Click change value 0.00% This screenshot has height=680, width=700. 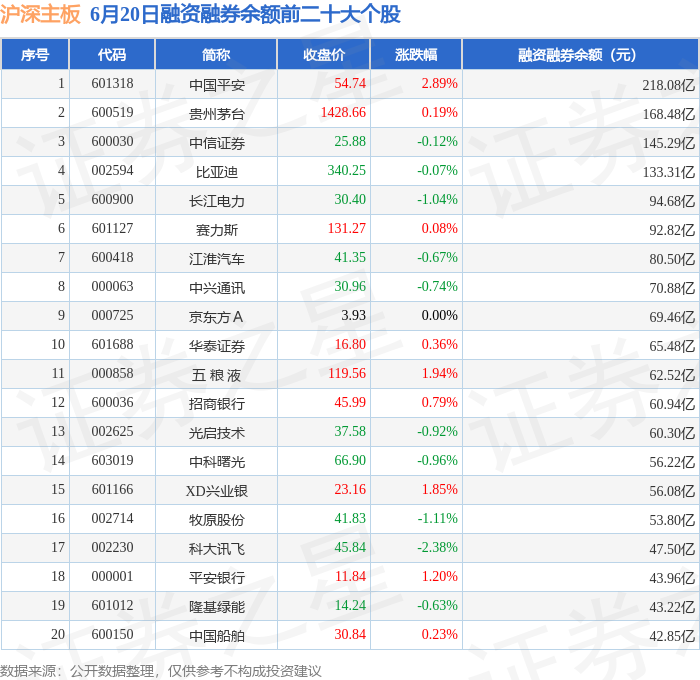pos(440,316)
